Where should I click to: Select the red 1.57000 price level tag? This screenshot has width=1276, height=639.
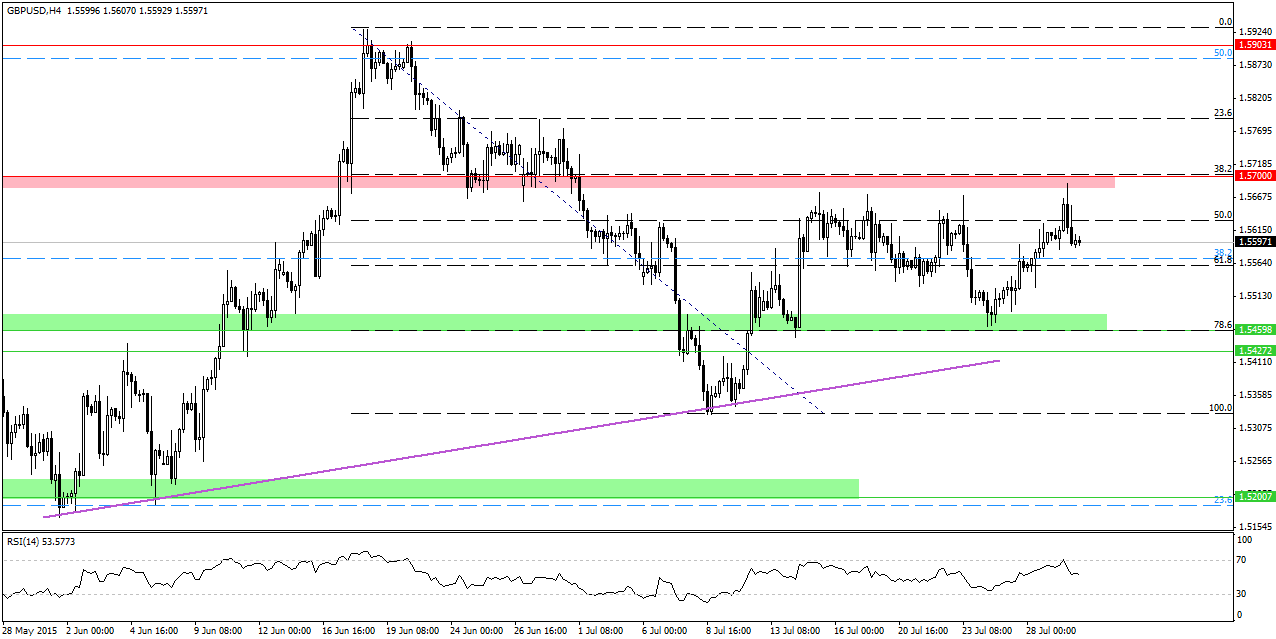coord(1255,176)
